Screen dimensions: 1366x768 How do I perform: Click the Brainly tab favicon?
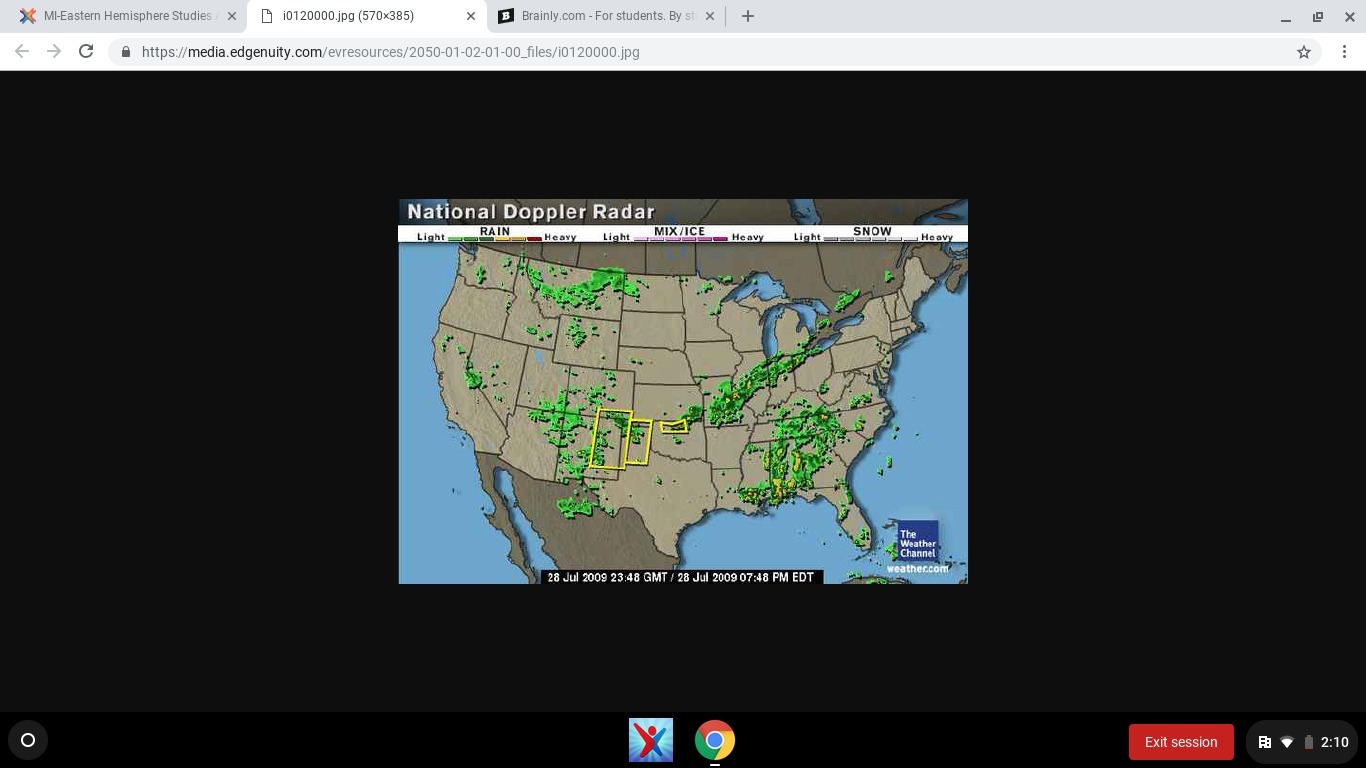coord(506,16)
